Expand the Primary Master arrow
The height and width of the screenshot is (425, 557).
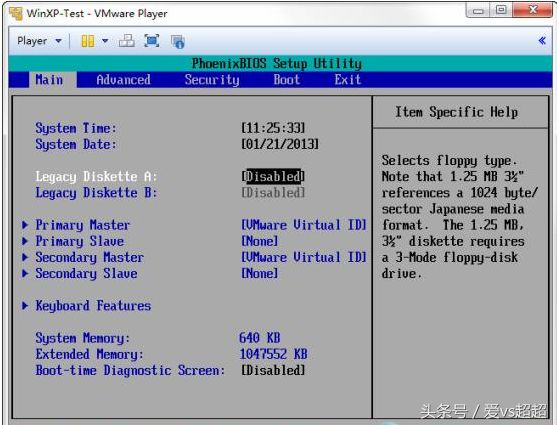[25, 225]
